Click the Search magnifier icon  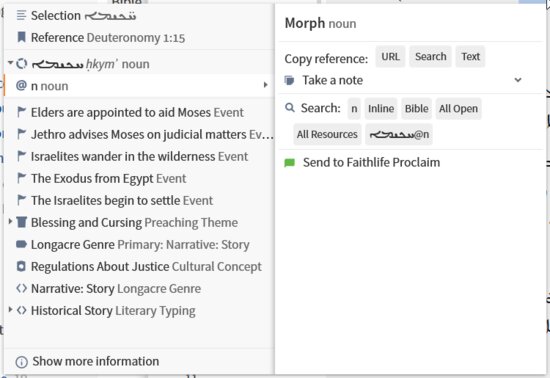pos(290,108)
